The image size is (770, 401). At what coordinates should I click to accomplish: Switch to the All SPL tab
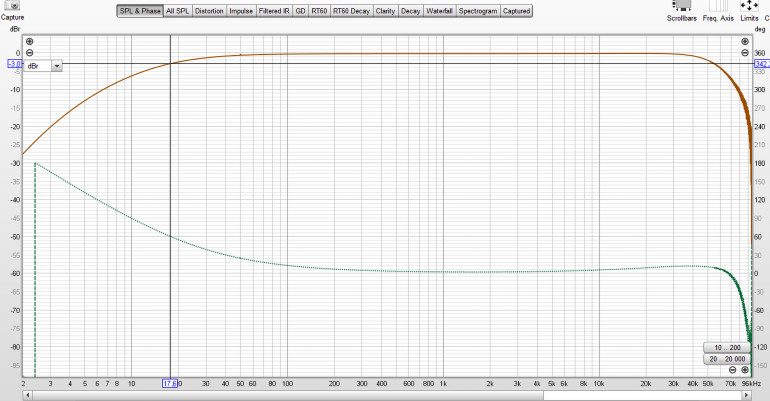click(177, 11)
